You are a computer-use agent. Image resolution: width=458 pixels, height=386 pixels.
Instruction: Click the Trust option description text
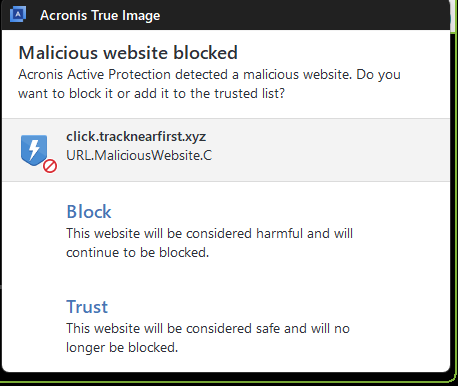coord(208,338)
